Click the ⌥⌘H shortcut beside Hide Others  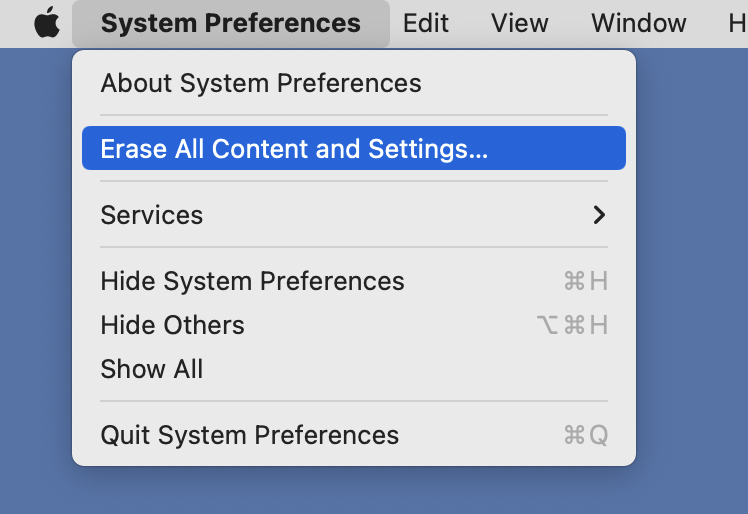click(x=572, y=325)
